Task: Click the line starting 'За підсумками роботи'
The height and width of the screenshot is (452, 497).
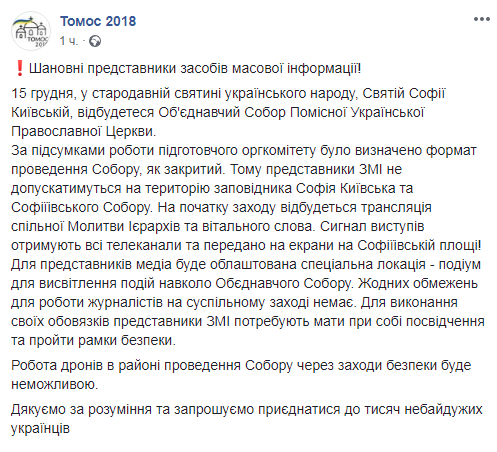Action: [244, 151]
